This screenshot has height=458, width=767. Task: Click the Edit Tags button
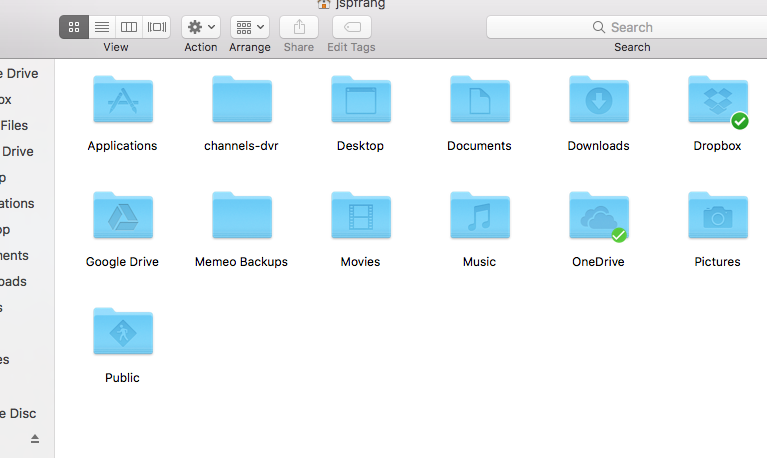coord(351,27)
